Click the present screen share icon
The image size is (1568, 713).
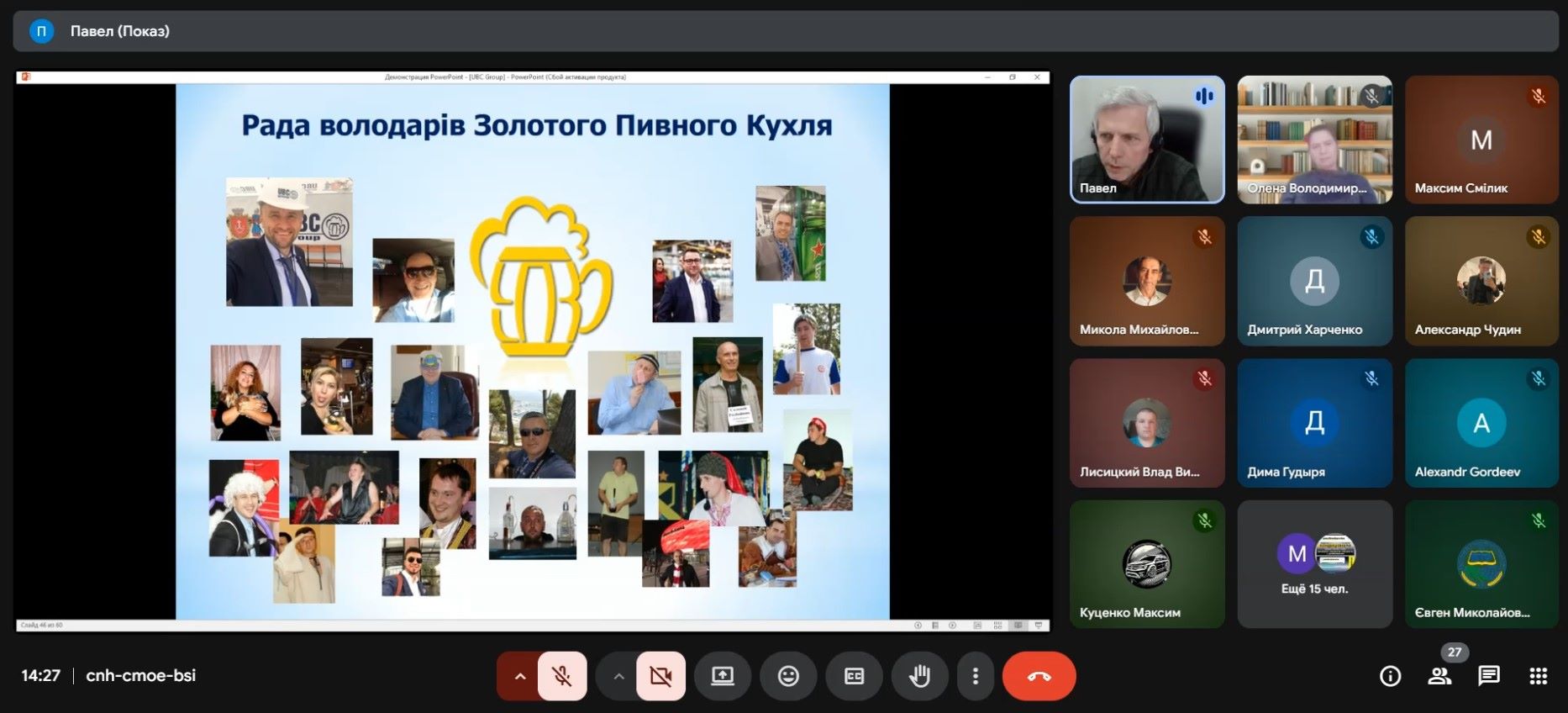[x=723, y=676]
